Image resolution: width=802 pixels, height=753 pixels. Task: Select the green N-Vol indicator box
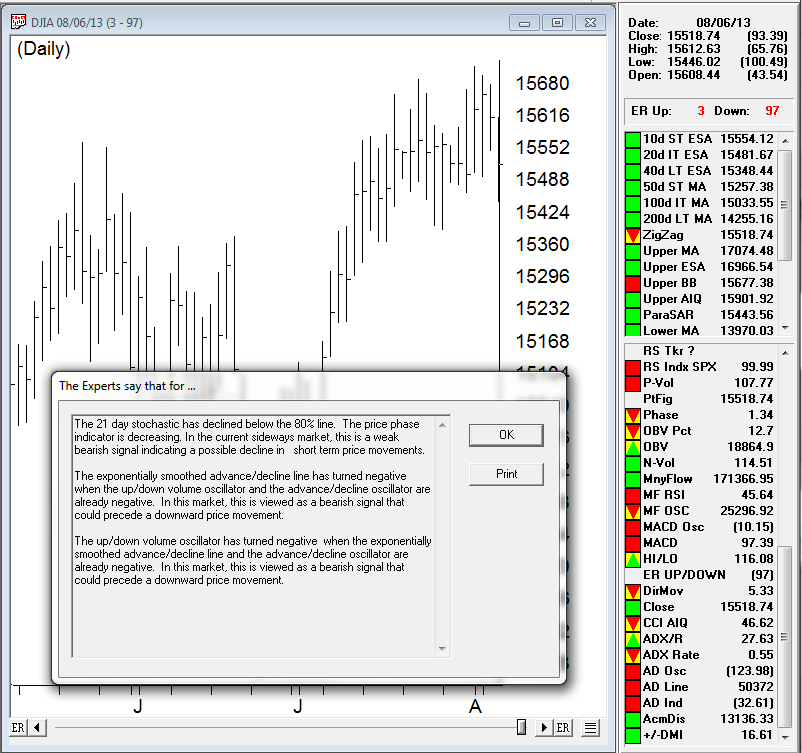pos(633,463)
